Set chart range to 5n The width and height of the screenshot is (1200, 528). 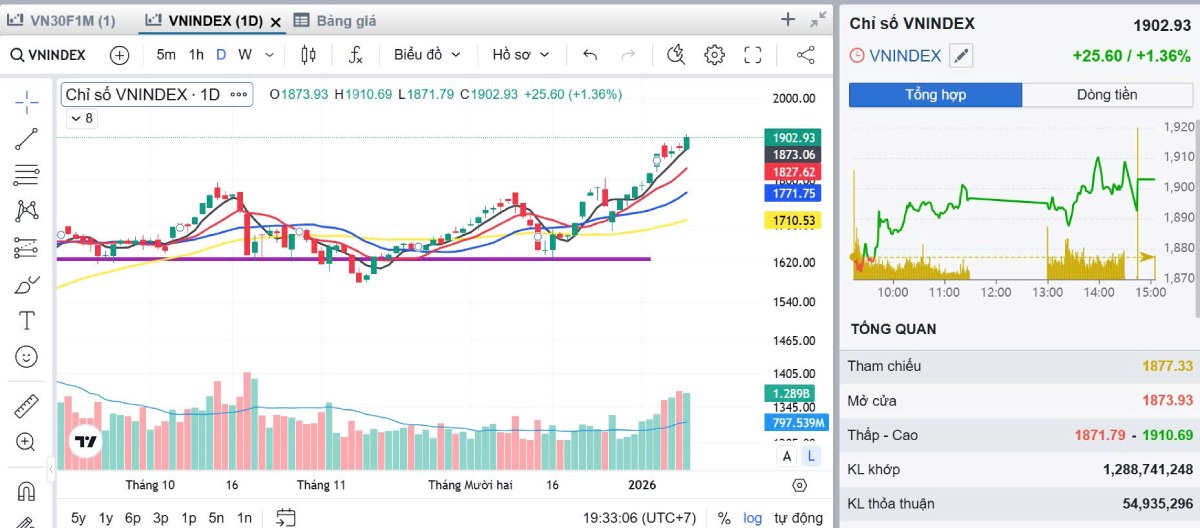tap(216, 518)
